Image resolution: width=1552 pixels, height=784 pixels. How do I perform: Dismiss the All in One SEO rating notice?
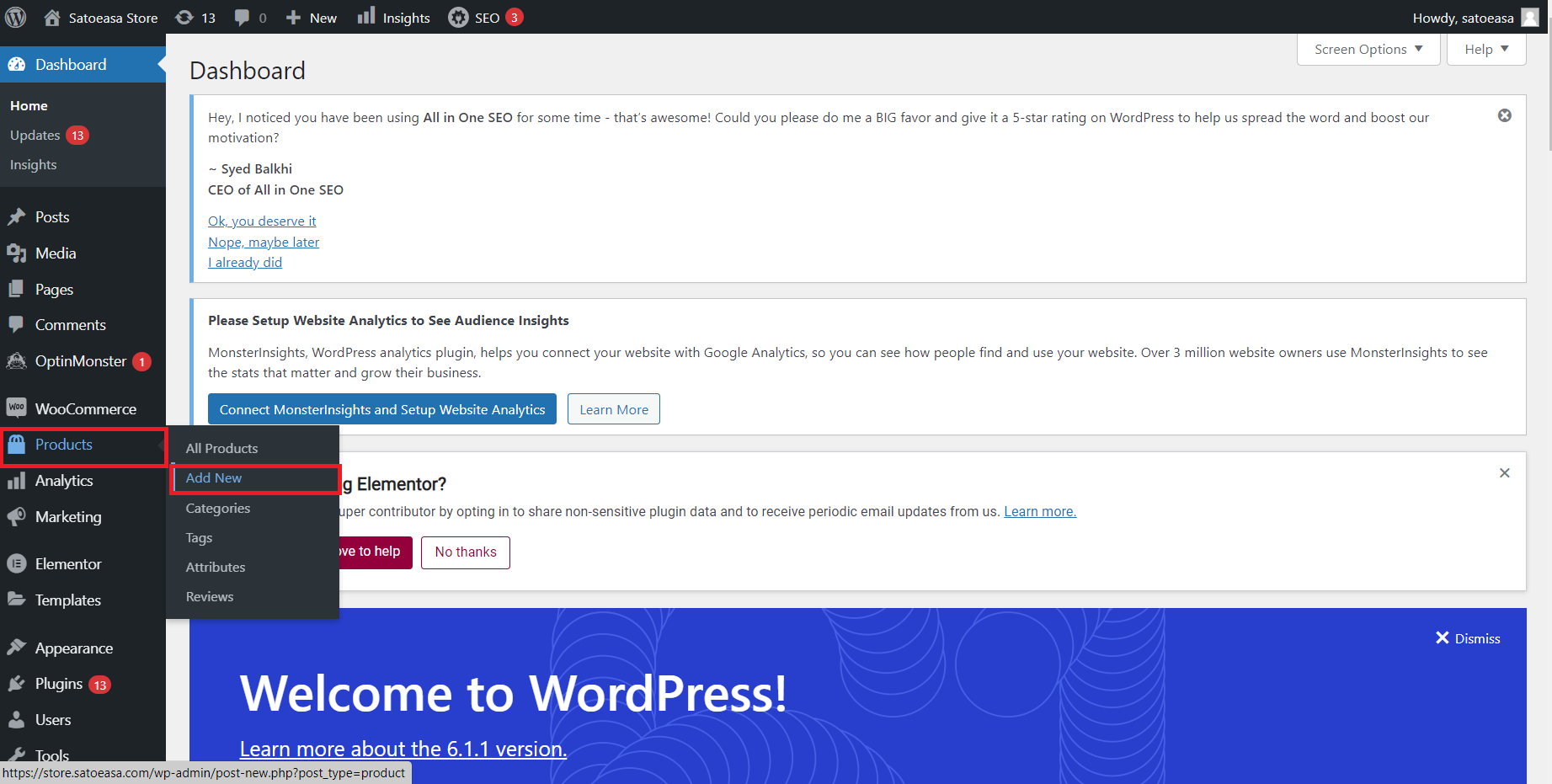tap(1505, 115)
